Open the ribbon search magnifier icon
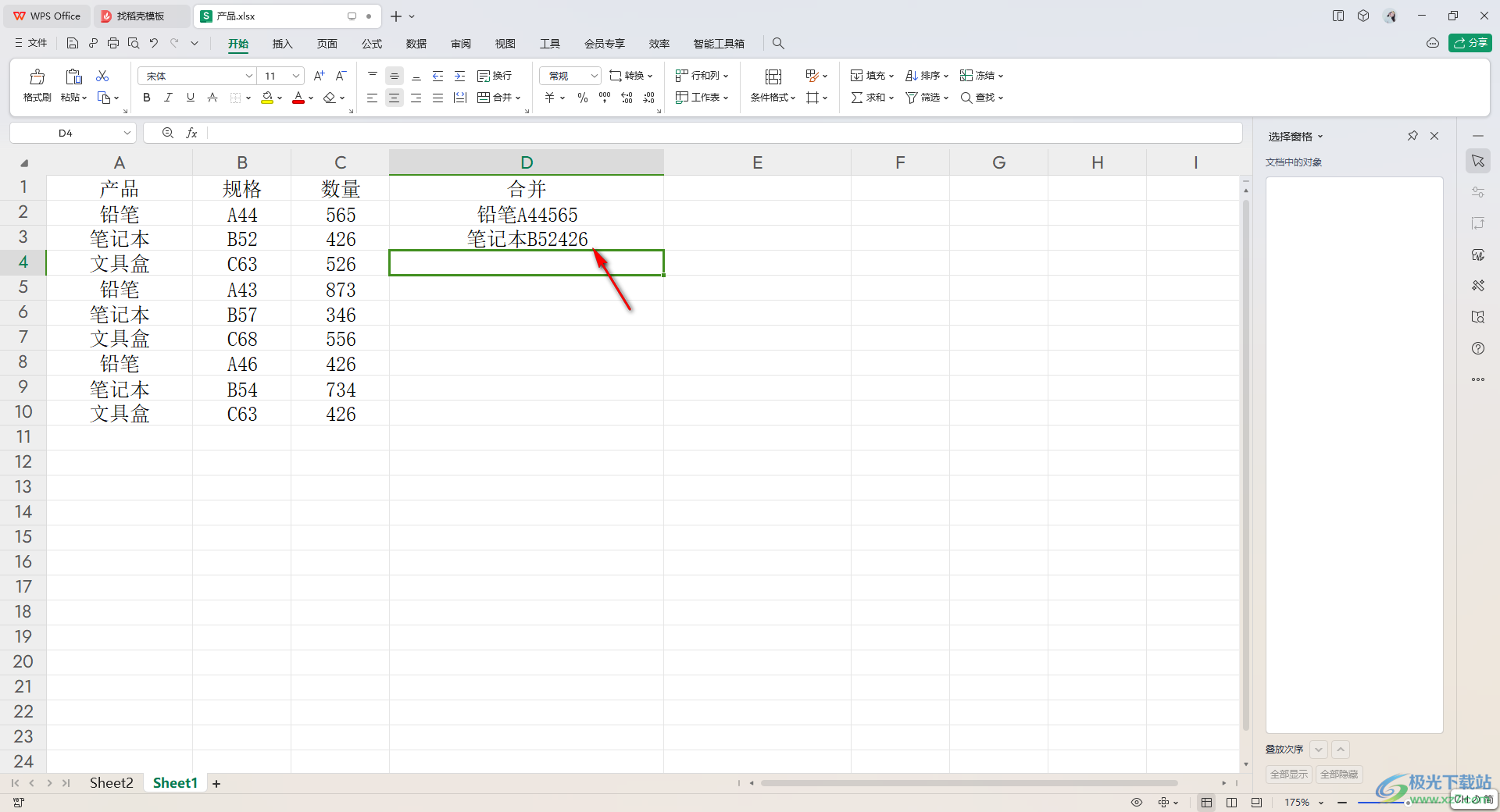Viewport: 1500px width, 812px height. (x=778, y=43)
